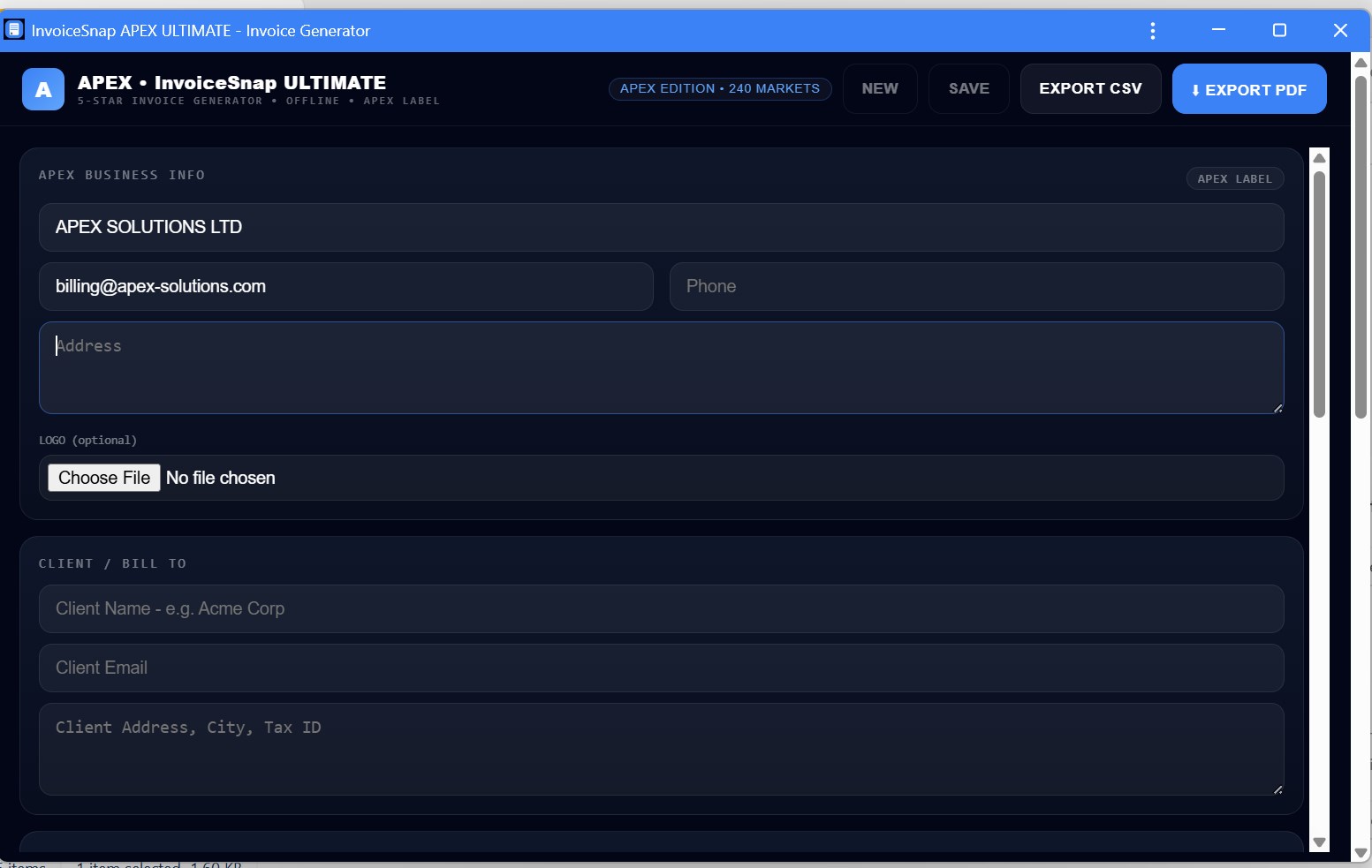Focus the APEX SOLUTIONS LTD business name field

[x=661, y=227]
